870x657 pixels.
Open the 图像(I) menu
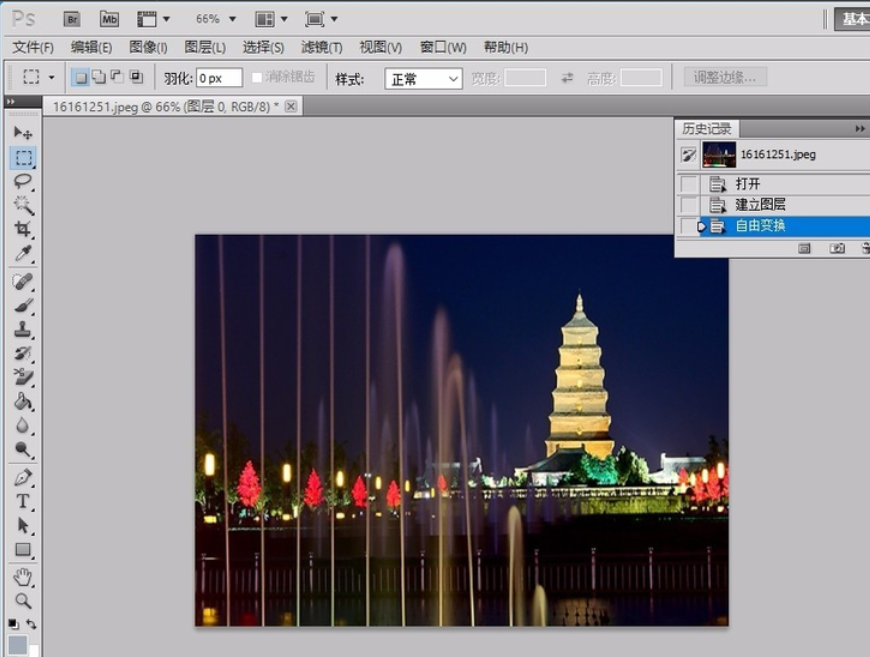click(148, 47)
